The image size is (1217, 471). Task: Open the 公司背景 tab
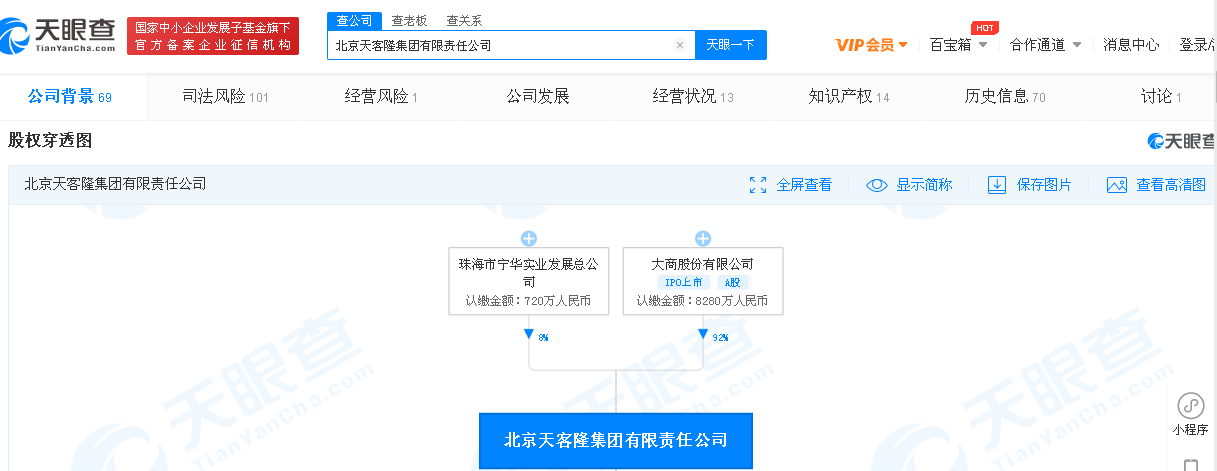[x=70, y=97]
